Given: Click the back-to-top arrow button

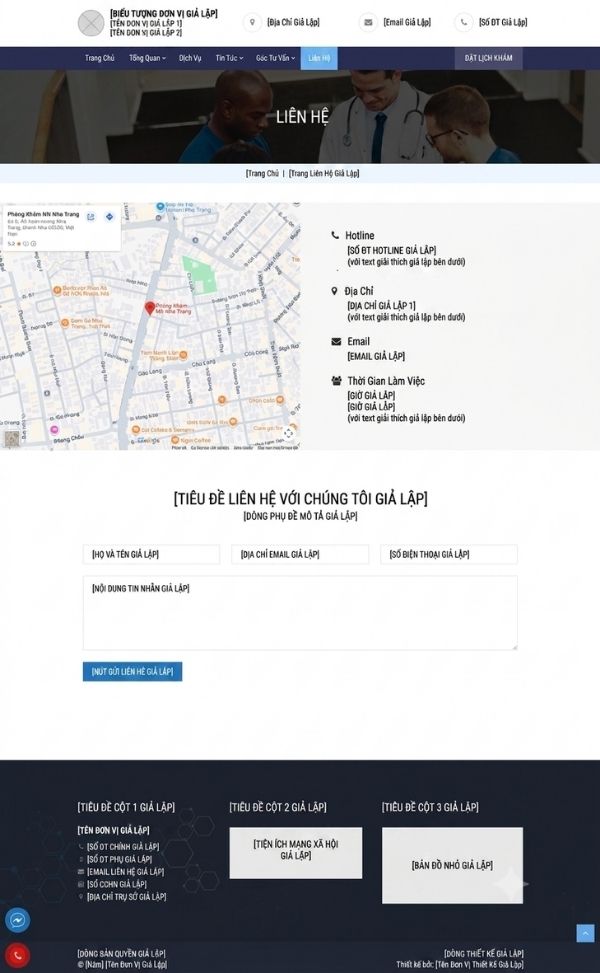Looking at the screenshot, I should [584, 933].
